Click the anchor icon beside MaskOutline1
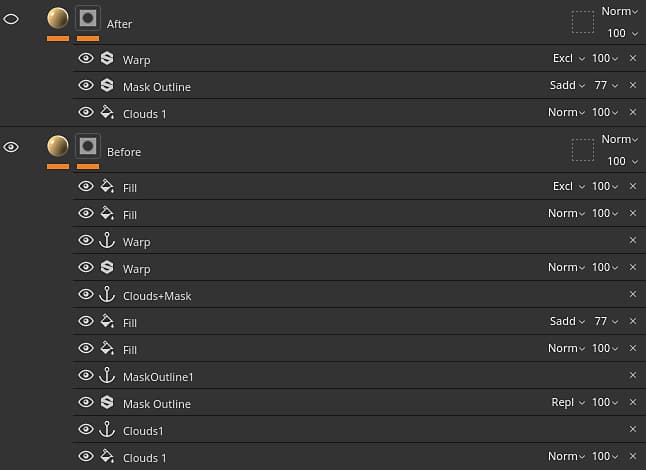The width and height of the screenshot is (646, 470). coord(107,376)
